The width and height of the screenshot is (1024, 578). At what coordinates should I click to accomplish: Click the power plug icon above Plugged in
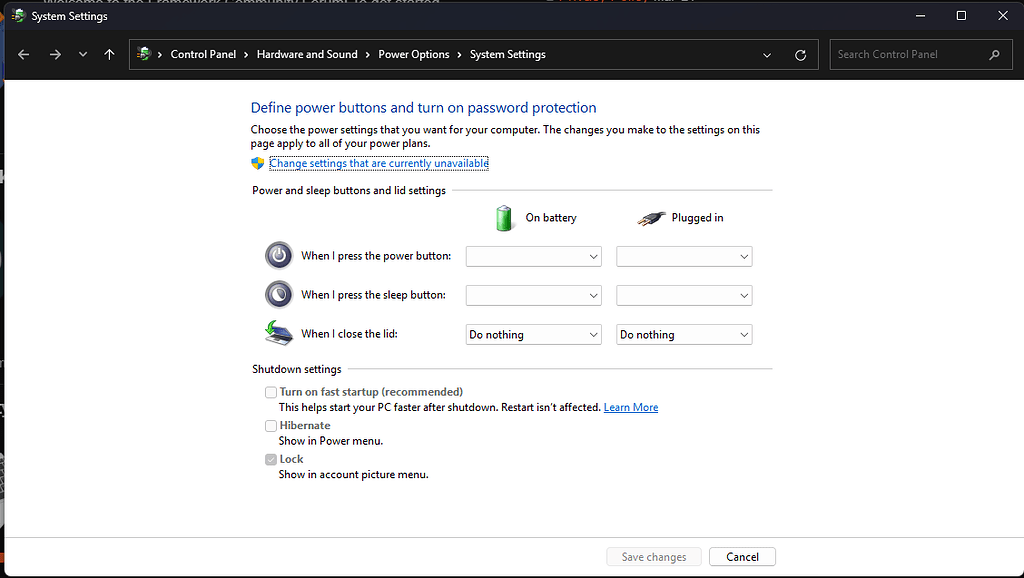651,217
